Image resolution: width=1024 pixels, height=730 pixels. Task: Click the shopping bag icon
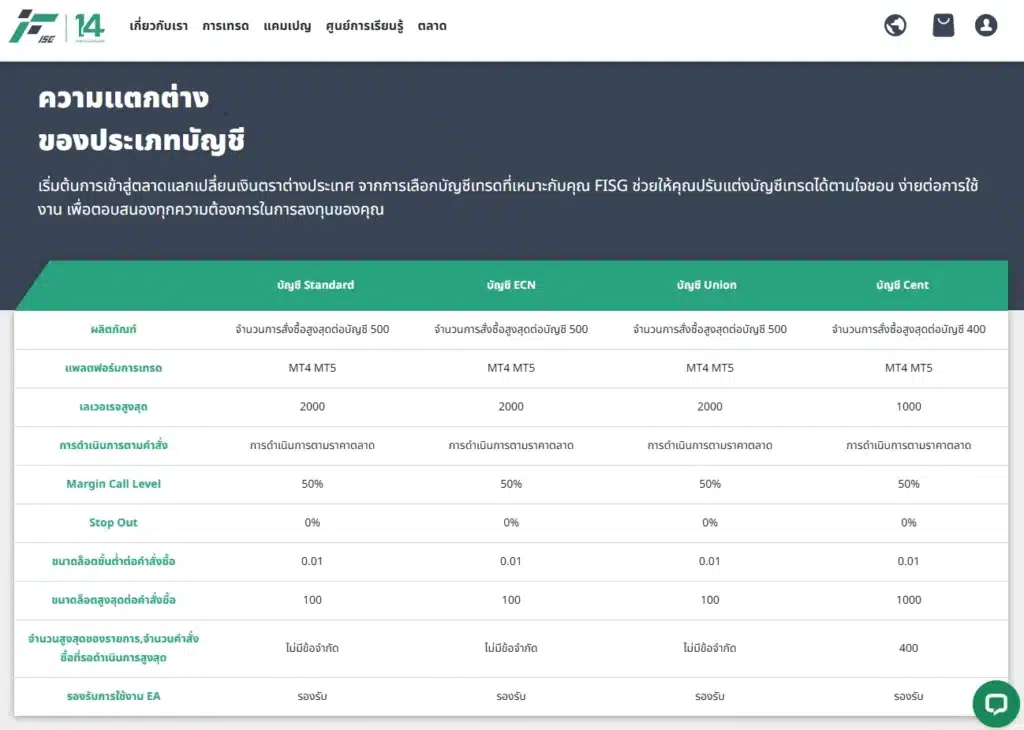coord(943,25)
